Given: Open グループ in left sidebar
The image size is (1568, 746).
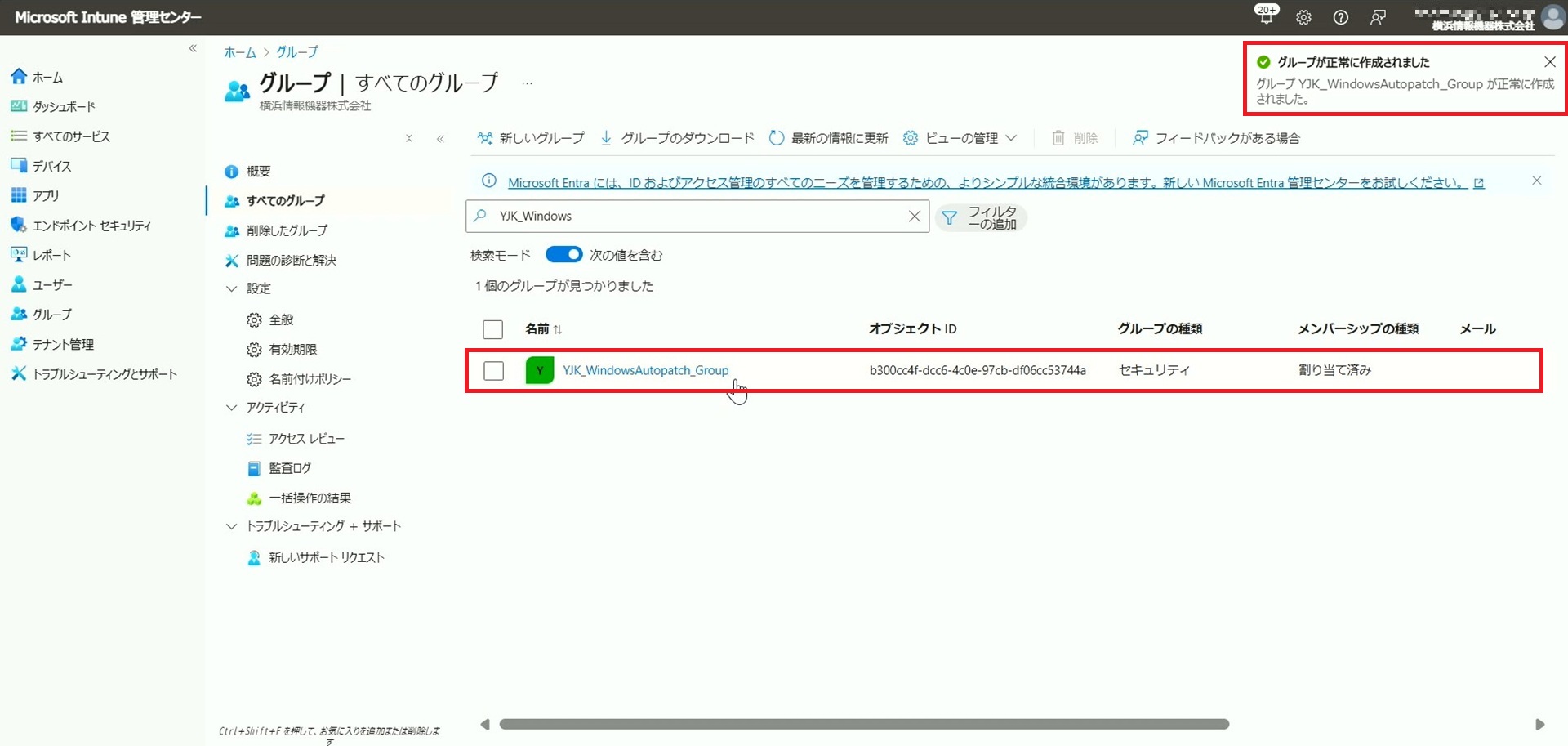Looking at the screenshot, I should point(41,315).
